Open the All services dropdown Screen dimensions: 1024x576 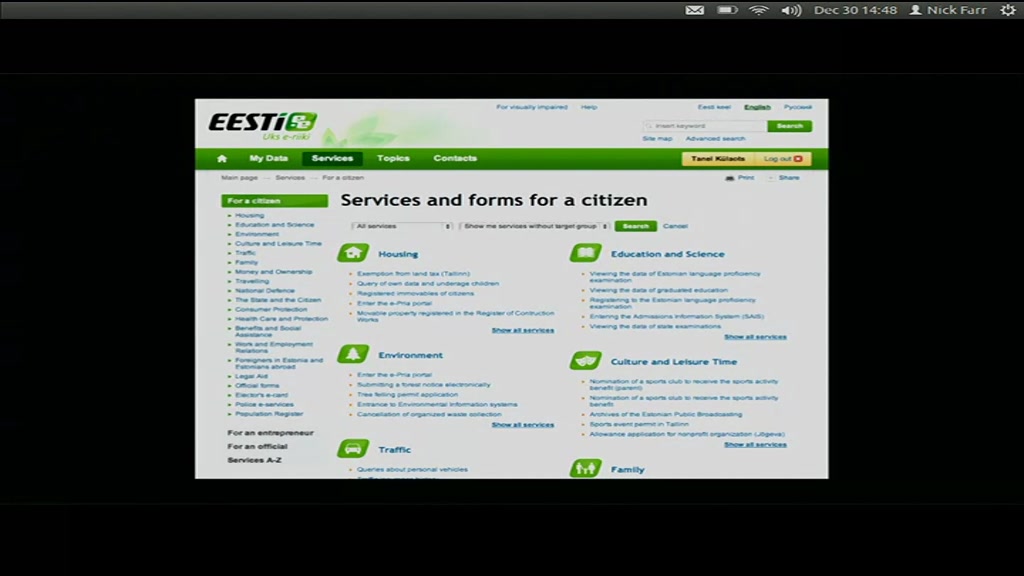402,226
